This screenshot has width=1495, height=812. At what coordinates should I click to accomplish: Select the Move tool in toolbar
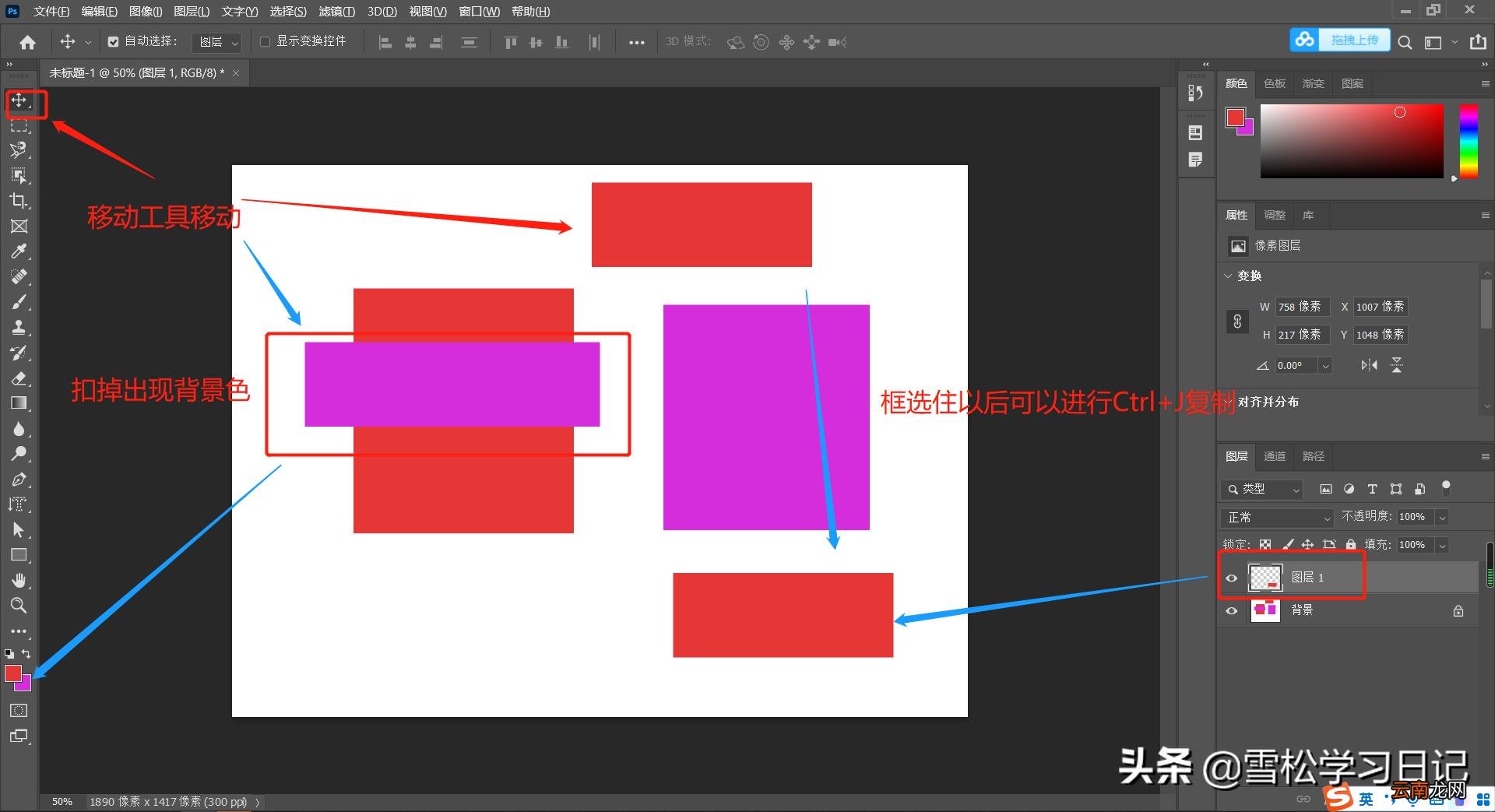tap(19, 100)
